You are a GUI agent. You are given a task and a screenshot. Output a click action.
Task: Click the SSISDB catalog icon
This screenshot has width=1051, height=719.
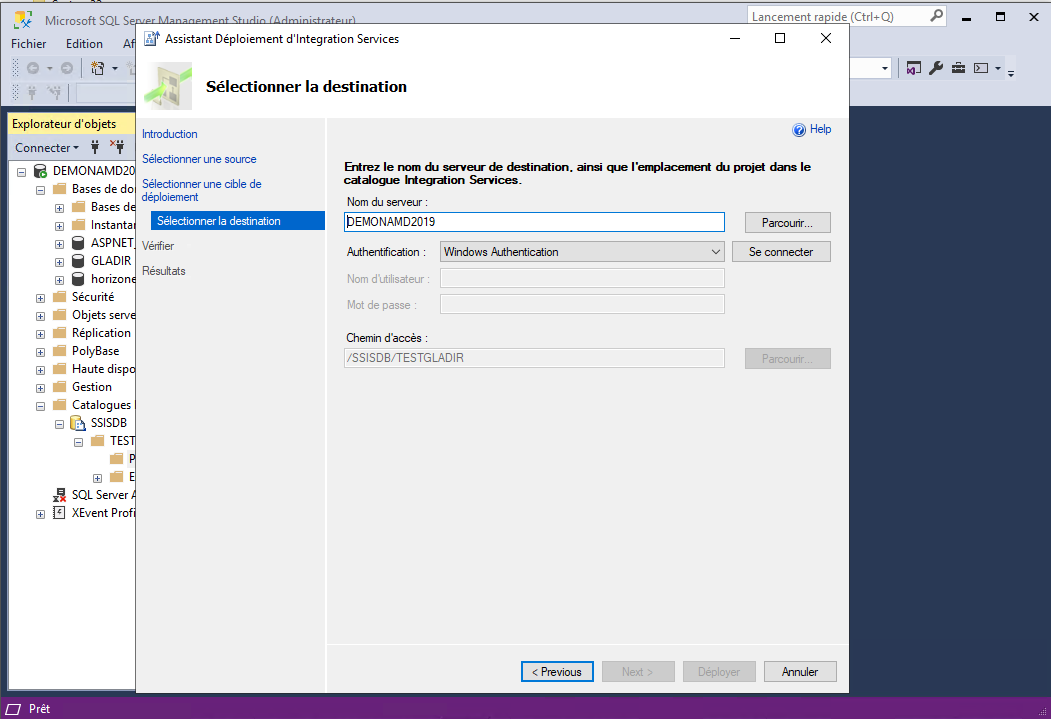78,423
